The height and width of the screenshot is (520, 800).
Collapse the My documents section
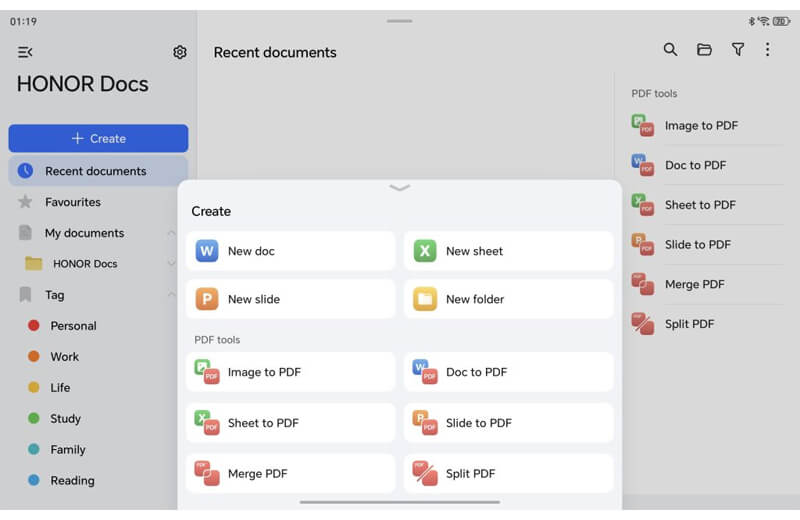pyautogui.click(x=171, y=233)
